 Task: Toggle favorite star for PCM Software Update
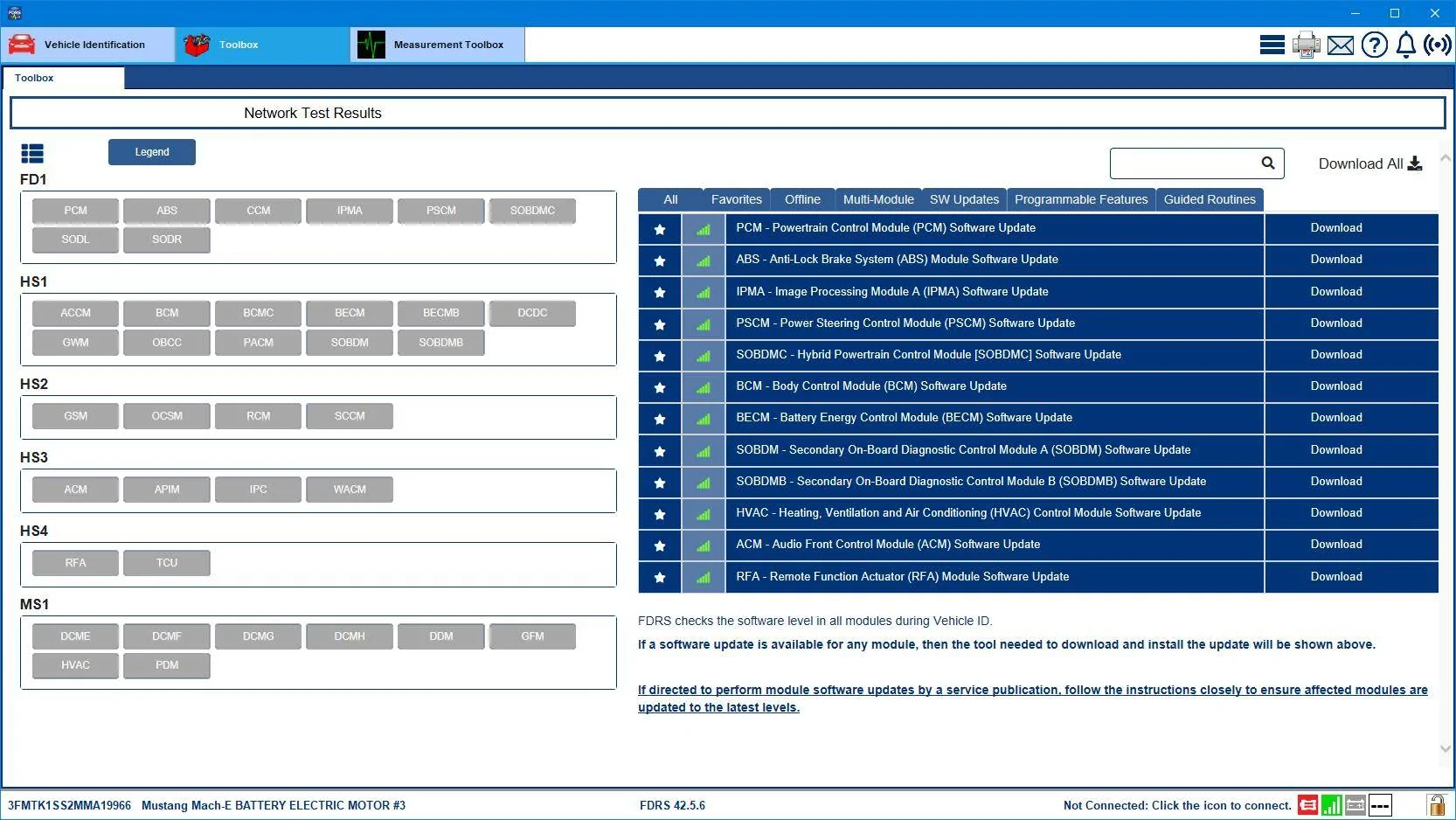(660, 229)
